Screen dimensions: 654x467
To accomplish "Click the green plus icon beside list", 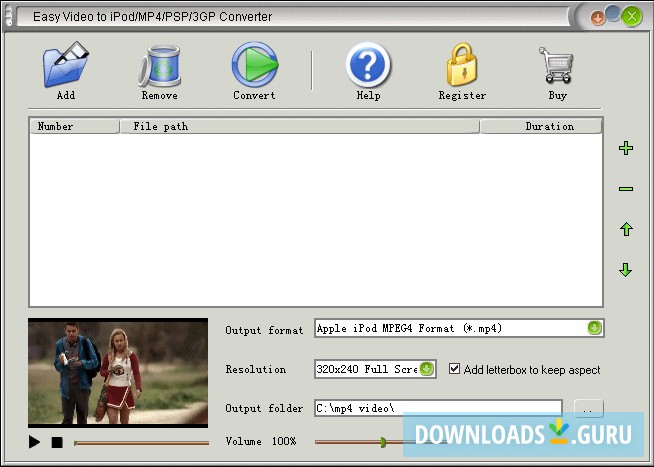I will click(626, 148).
